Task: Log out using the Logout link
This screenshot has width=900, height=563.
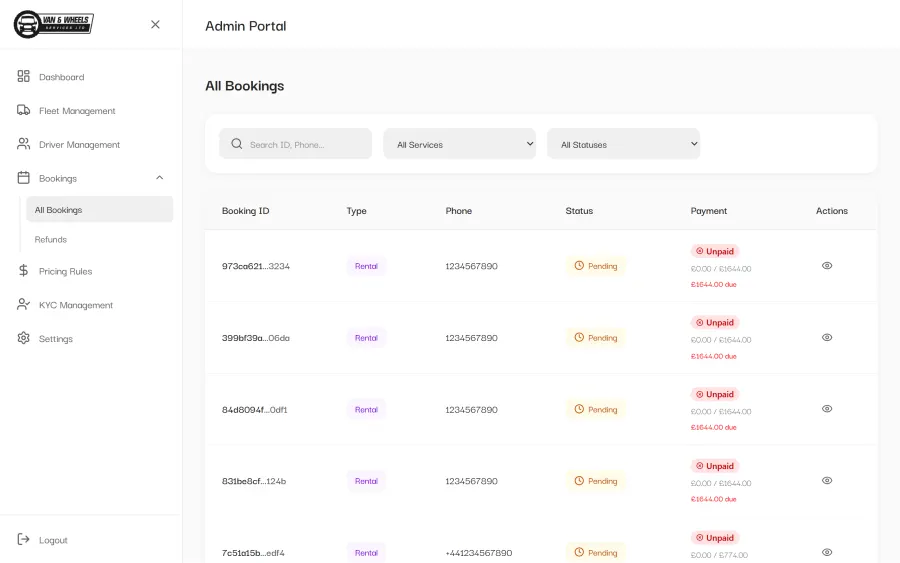Action: pos(53,540)
